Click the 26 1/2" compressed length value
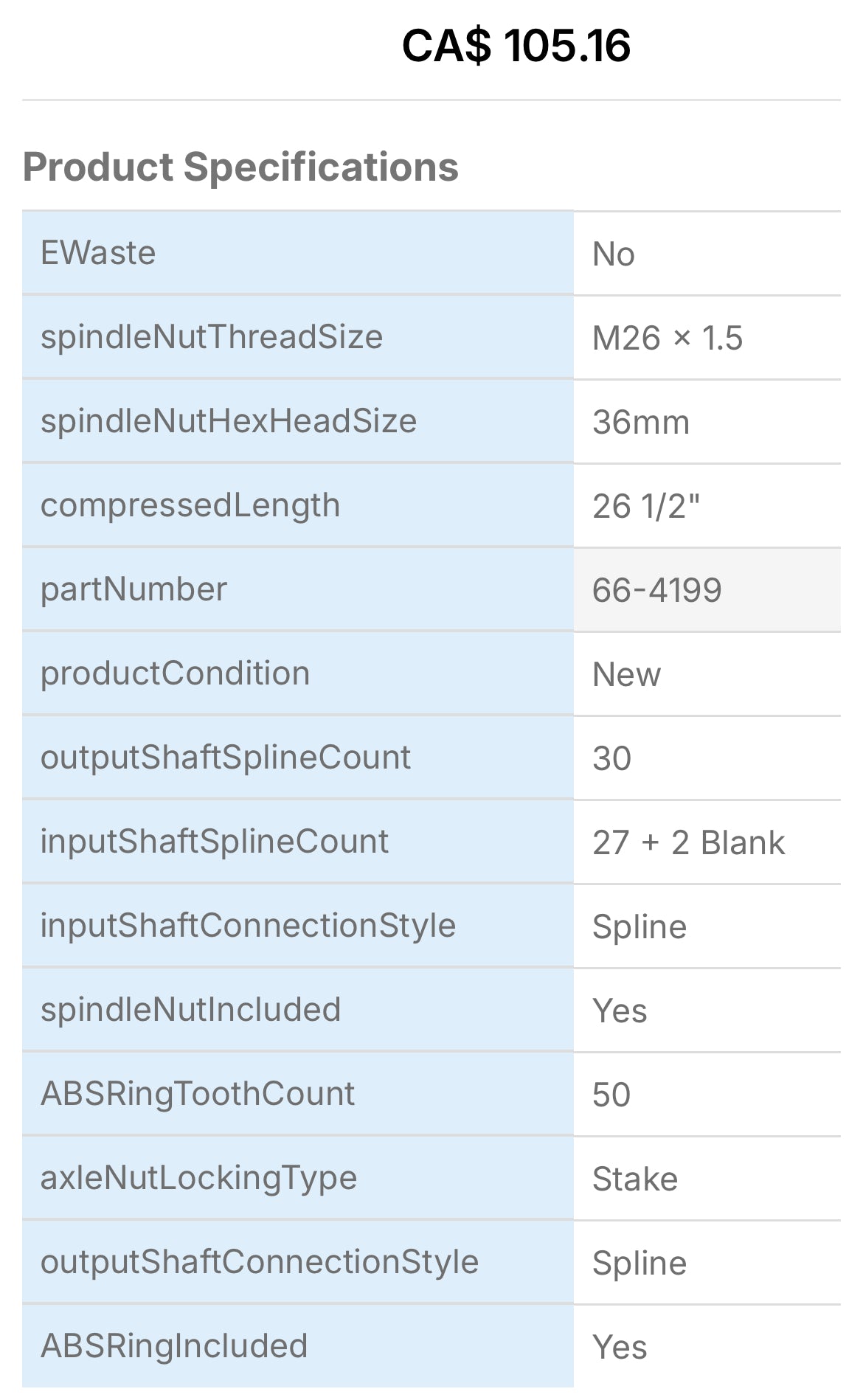This screenshot has height=1400, width=863. [646, 506]
